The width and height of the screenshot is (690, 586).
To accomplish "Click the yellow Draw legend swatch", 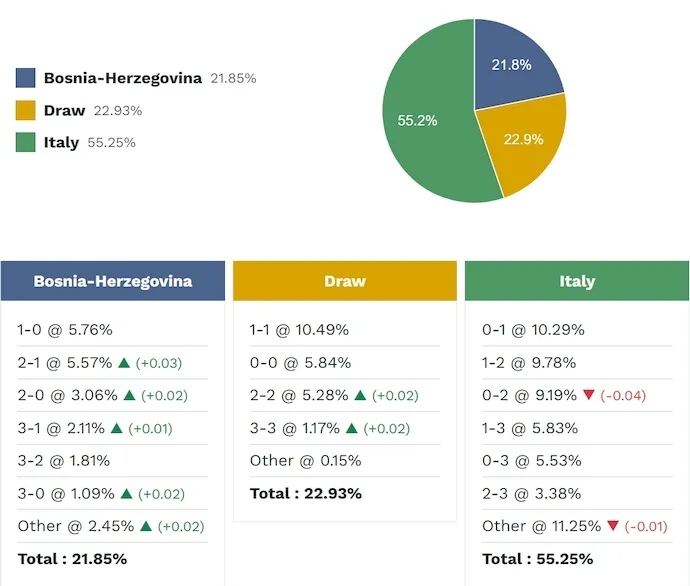I will tap(26, 110).
